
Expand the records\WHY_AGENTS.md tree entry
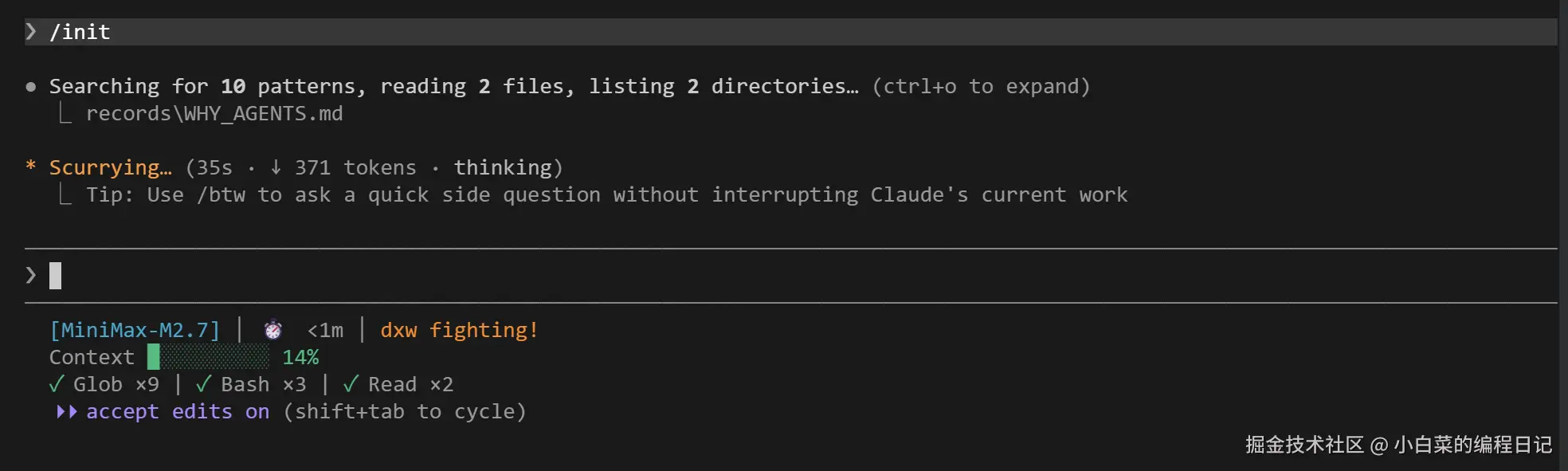pos(214,114)
